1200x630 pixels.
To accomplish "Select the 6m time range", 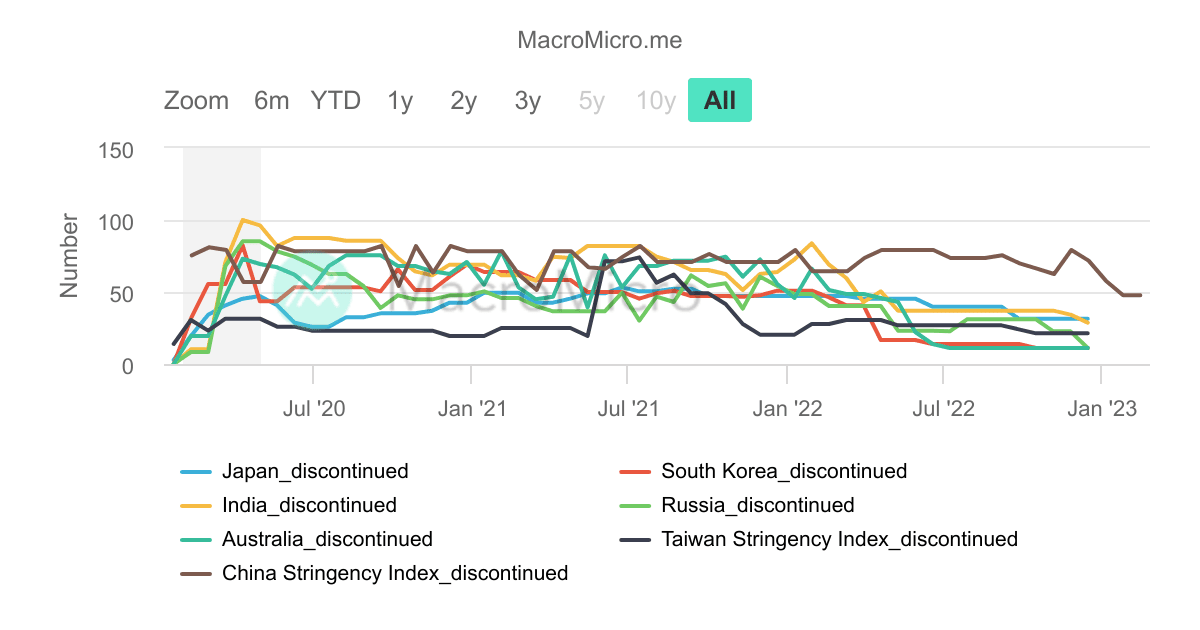I will click(x=270, y=100).
